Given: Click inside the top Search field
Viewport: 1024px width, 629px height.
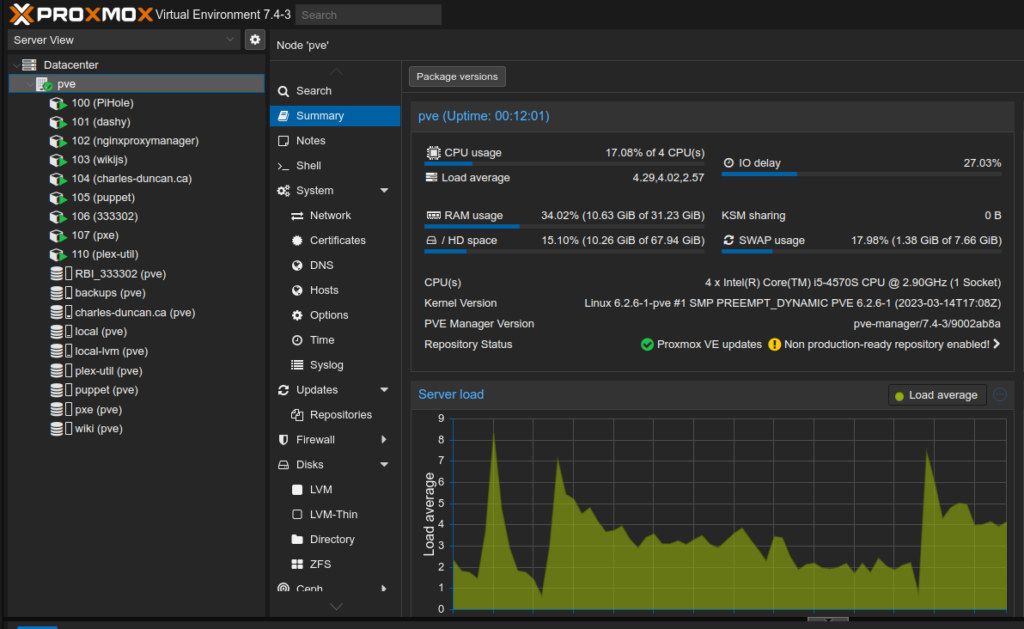Looking at the screenshot, I should tap(369, 15).
